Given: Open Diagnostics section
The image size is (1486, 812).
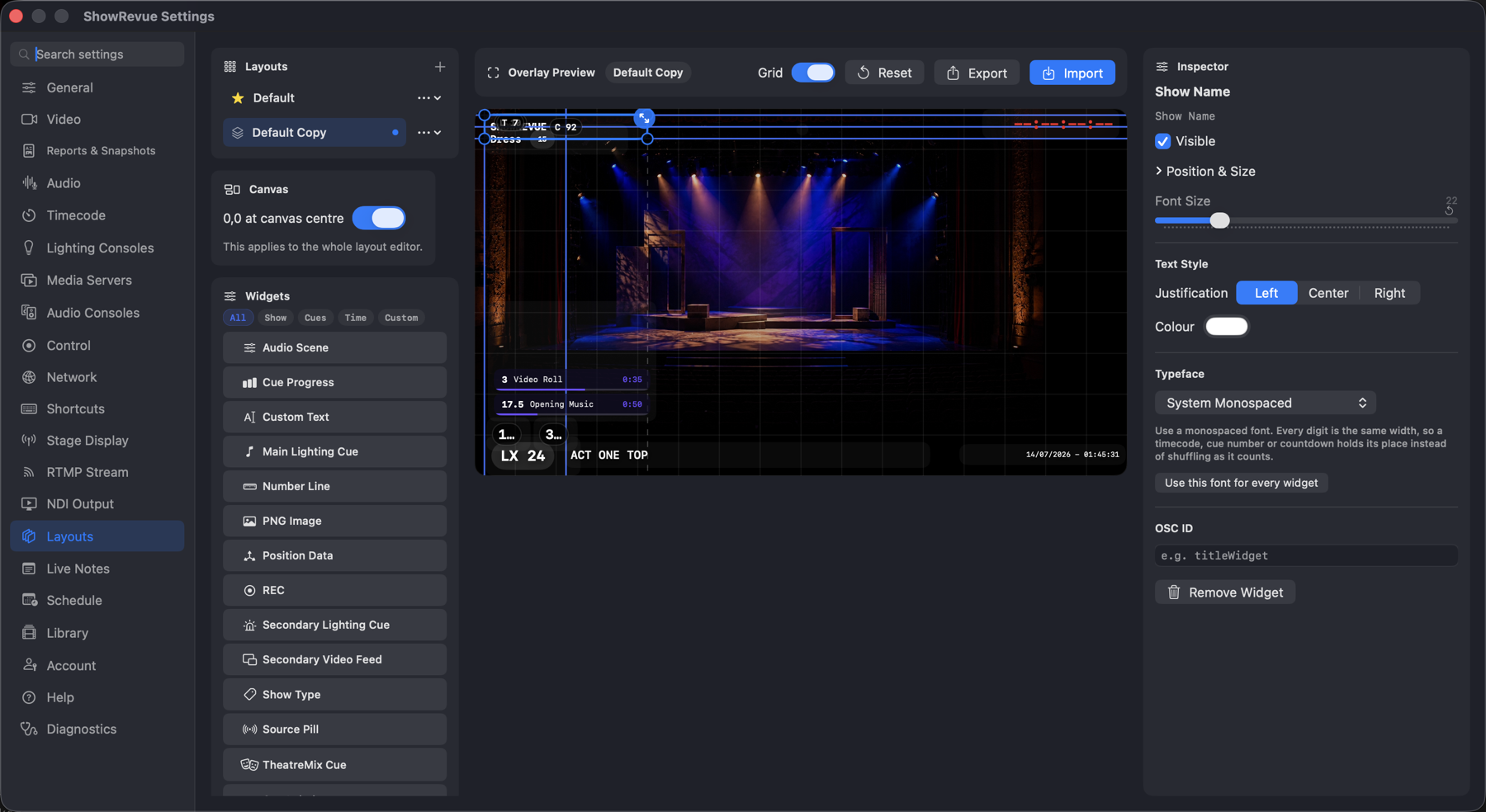Looking at the screenshot, I should coord(97,729).
